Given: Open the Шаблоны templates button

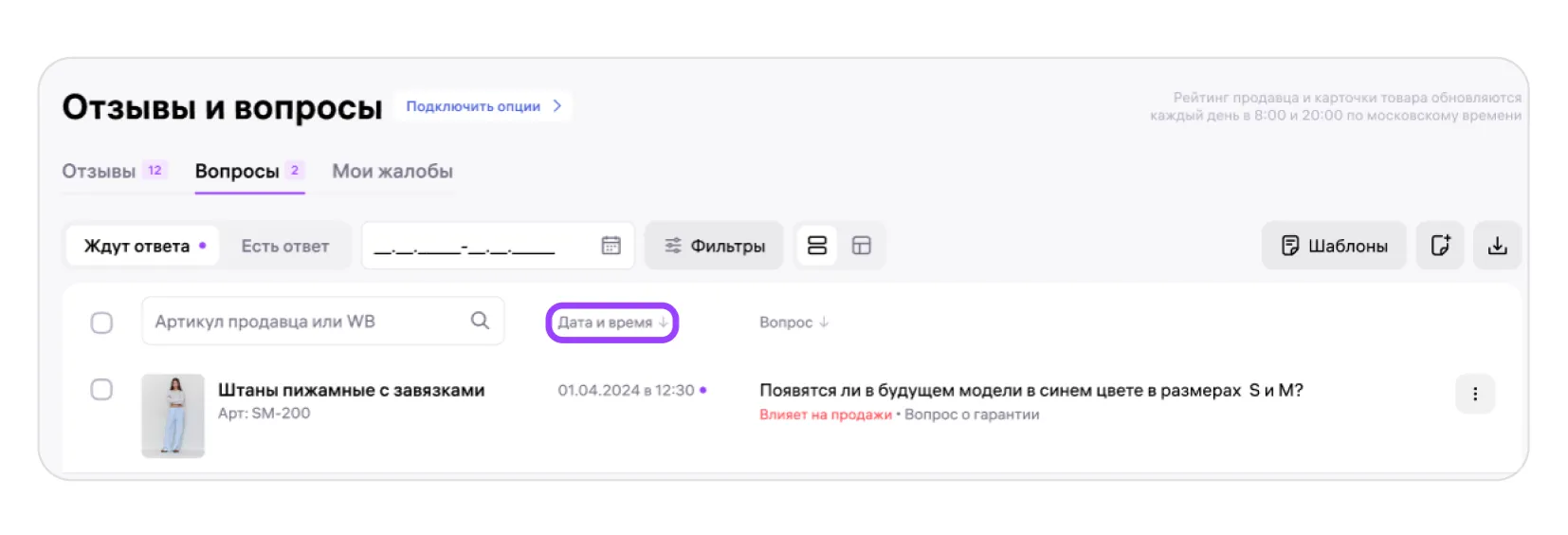Looking at the screenshot, I should click(1334, 246).
